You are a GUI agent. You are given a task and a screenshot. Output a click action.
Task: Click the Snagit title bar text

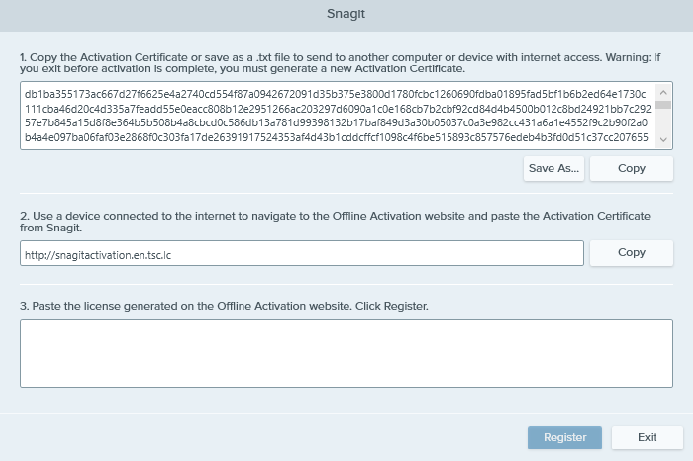coord(346,14)
